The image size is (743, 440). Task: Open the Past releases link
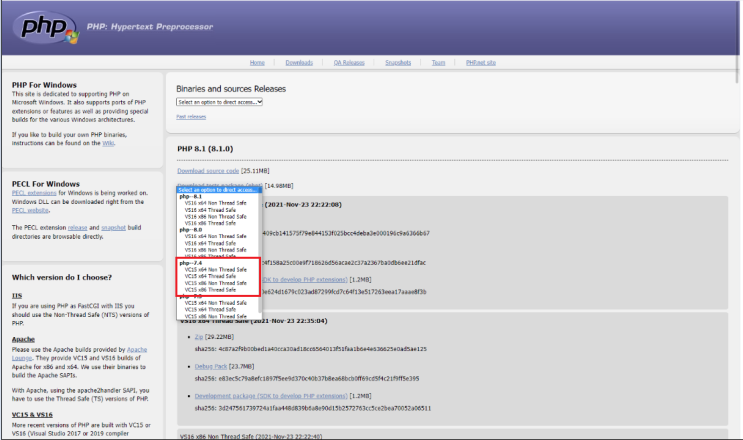tap(191, 117)
